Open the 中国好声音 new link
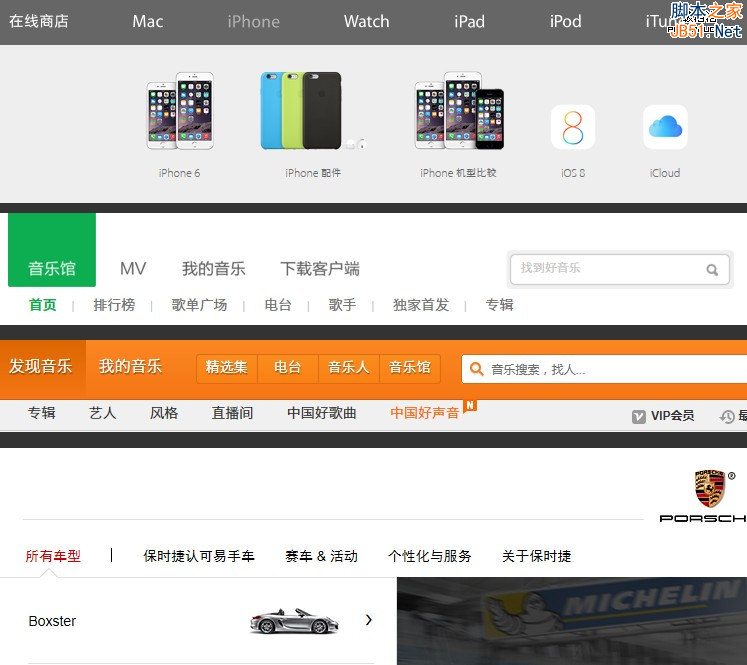Image resolution: width=747 pixels, height=665 pixels. (x=425, y=413)
